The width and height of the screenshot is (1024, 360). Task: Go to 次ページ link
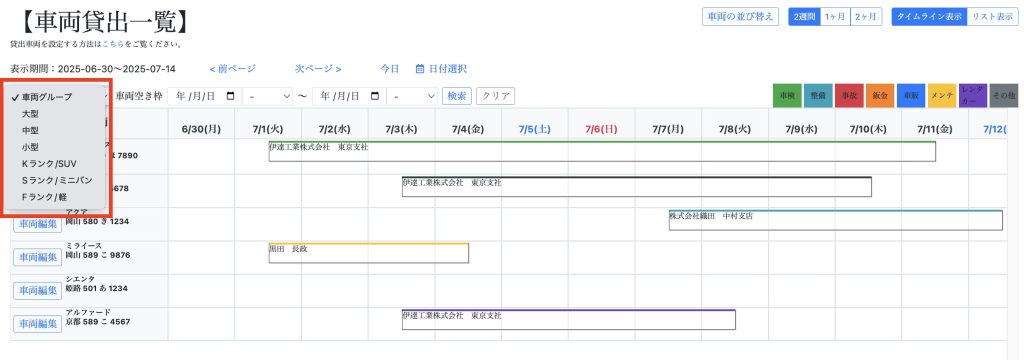click(x=318, y=69)
